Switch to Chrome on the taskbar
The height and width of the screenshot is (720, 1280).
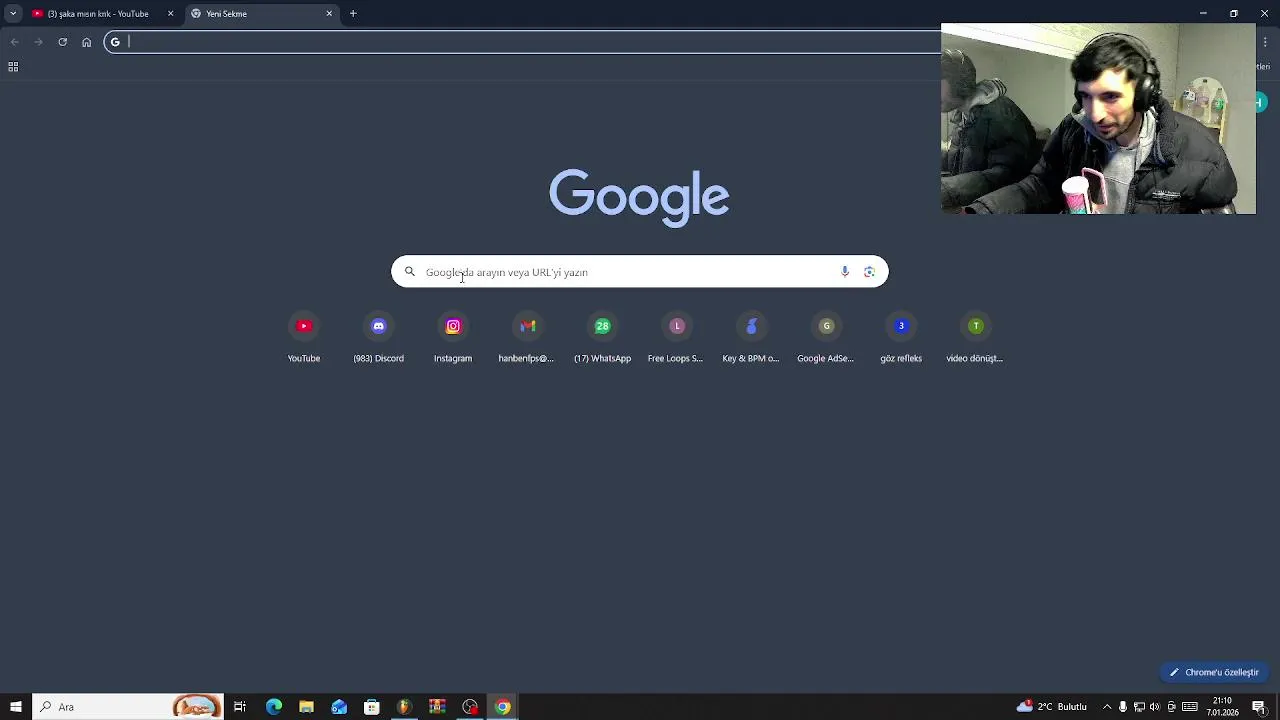(x=503, y=707)
